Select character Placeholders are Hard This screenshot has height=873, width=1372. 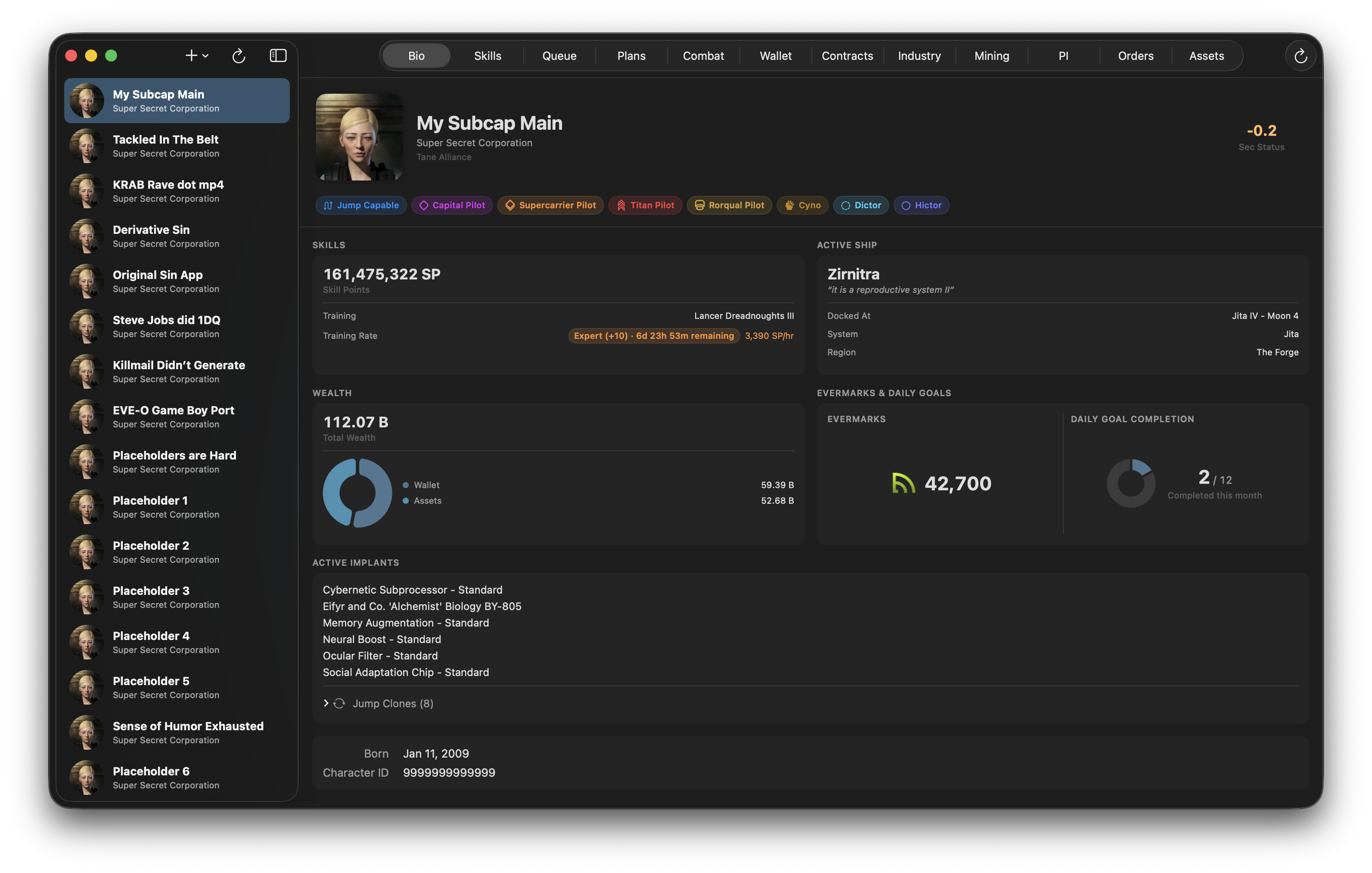pyautogui.click(x=177, y=462)
